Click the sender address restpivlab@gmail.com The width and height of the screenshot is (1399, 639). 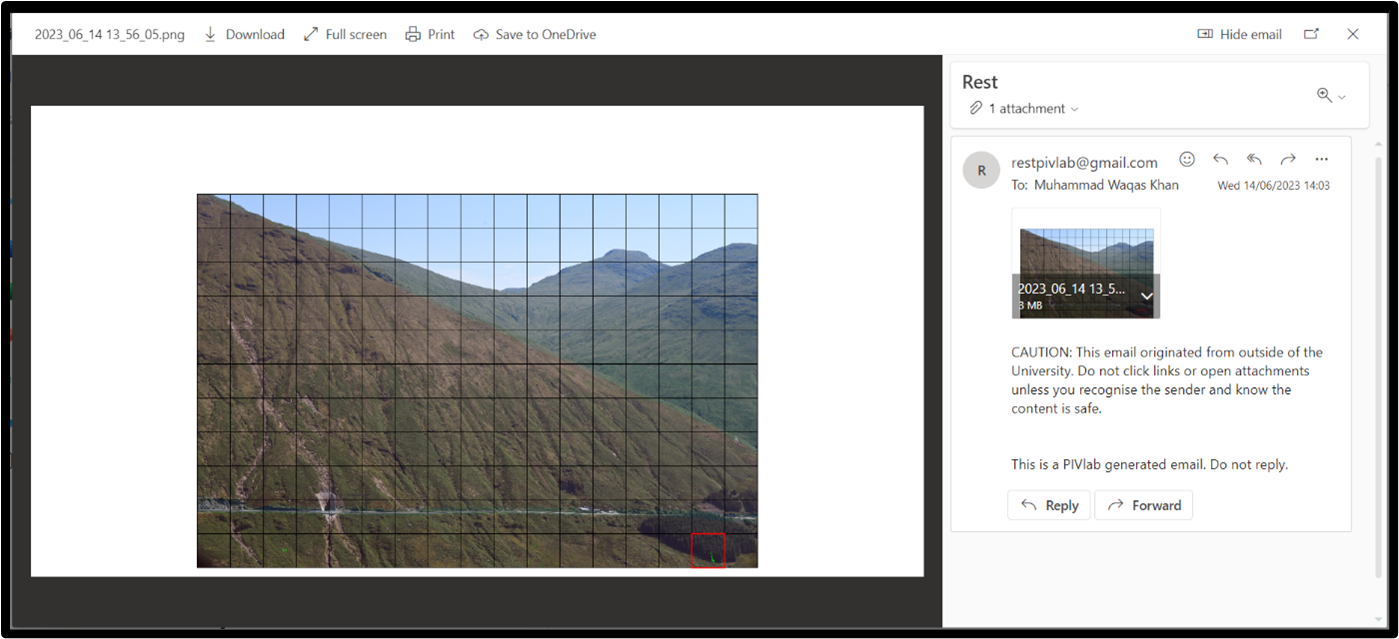pyautogui.click(x=1084, y=162)
